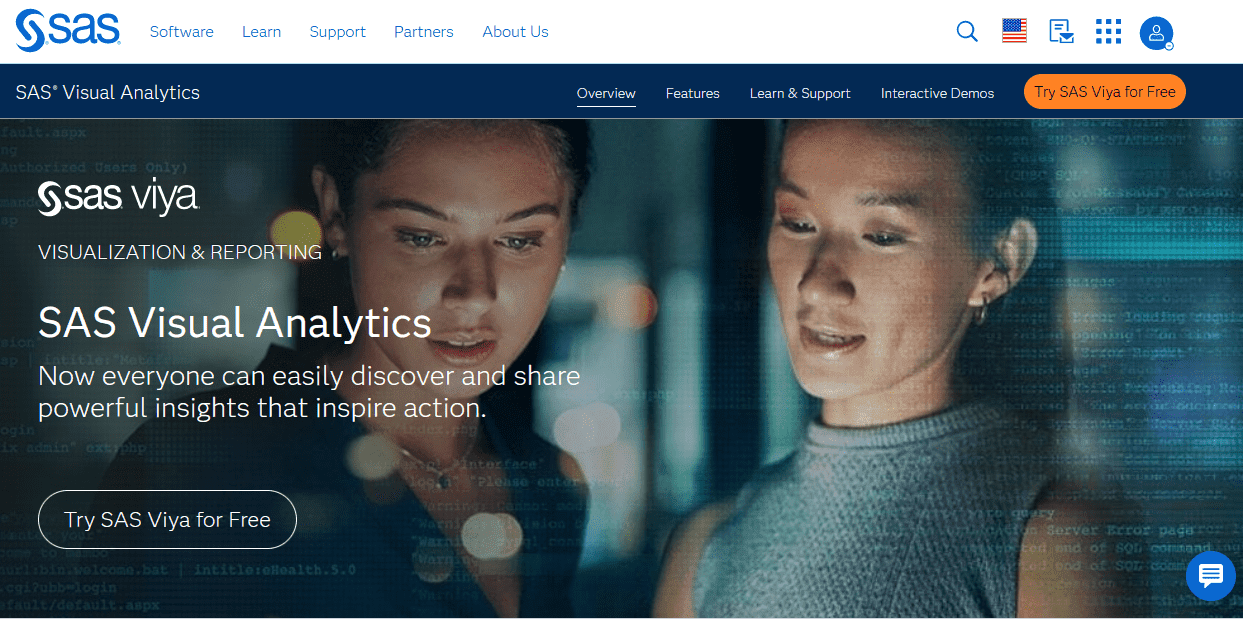Go to homepage via SAS logo

pos(68,31)
